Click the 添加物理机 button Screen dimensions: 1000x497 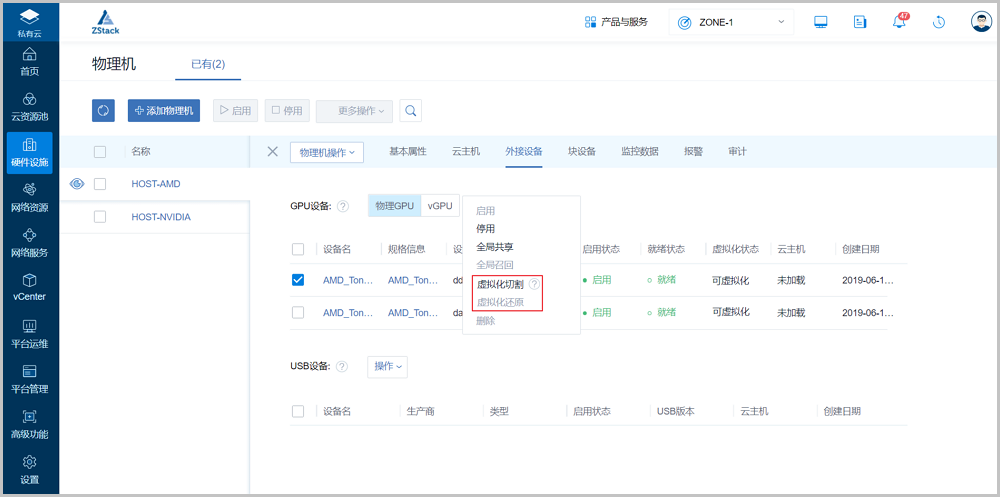pyautogui.click(x=163, y=110)
